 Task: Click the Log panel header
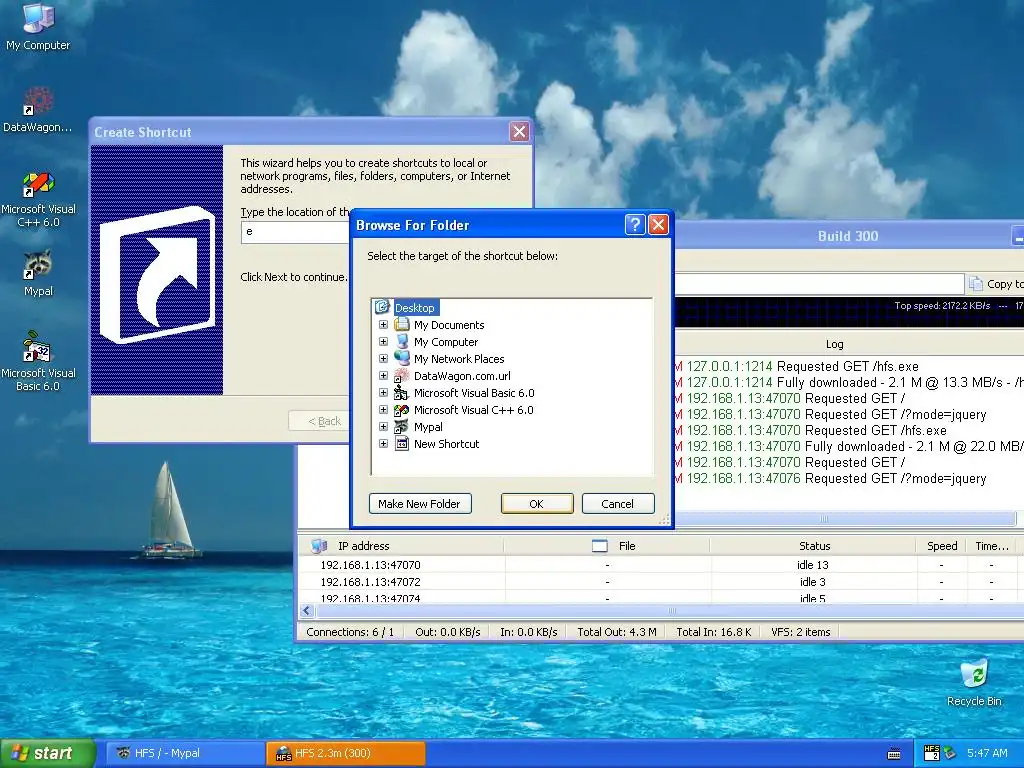pos(835,344)
